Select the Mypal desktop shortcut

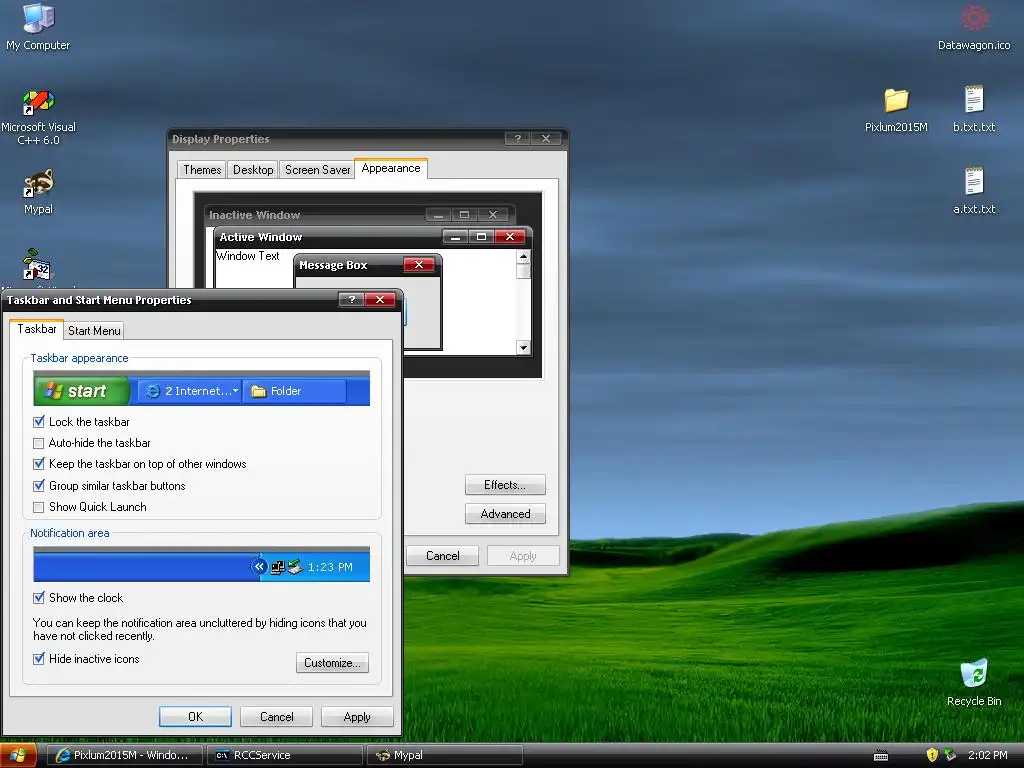click(x=38, y=192)
